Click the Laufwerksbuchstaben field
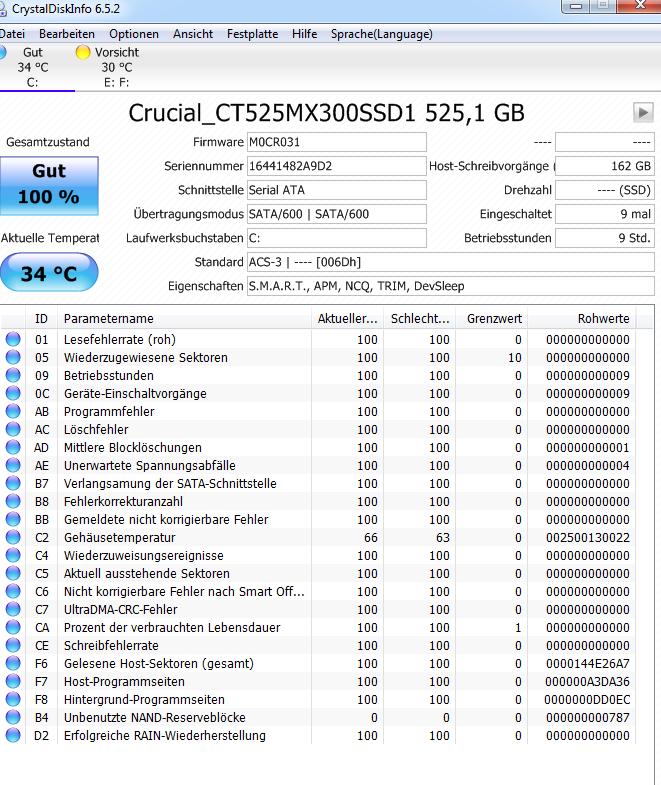661x785 pixels. pos(337,238)
